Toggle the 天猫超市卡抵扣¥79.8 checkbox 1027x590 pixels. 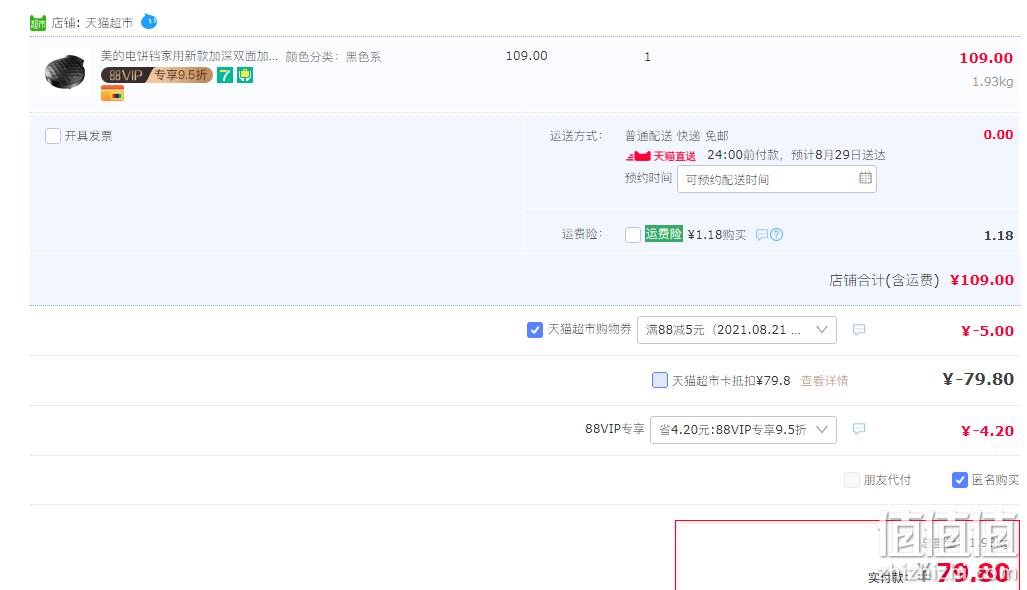pos(660,380)
